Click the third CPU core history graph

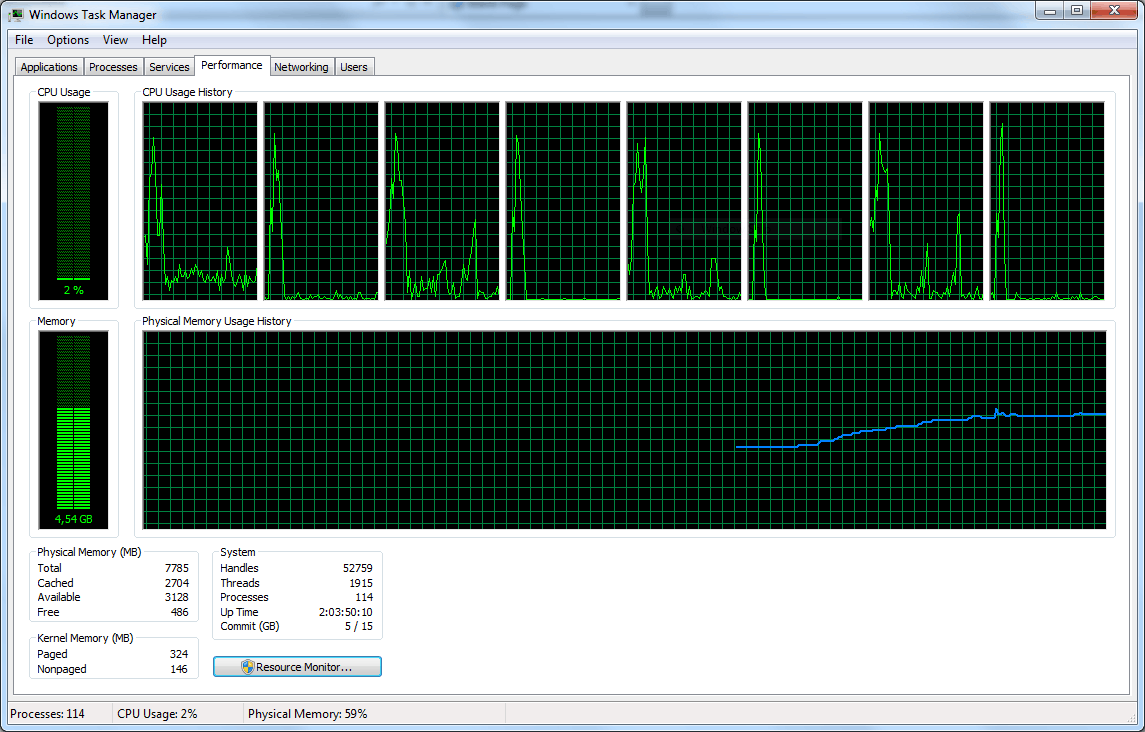[443, 201]
